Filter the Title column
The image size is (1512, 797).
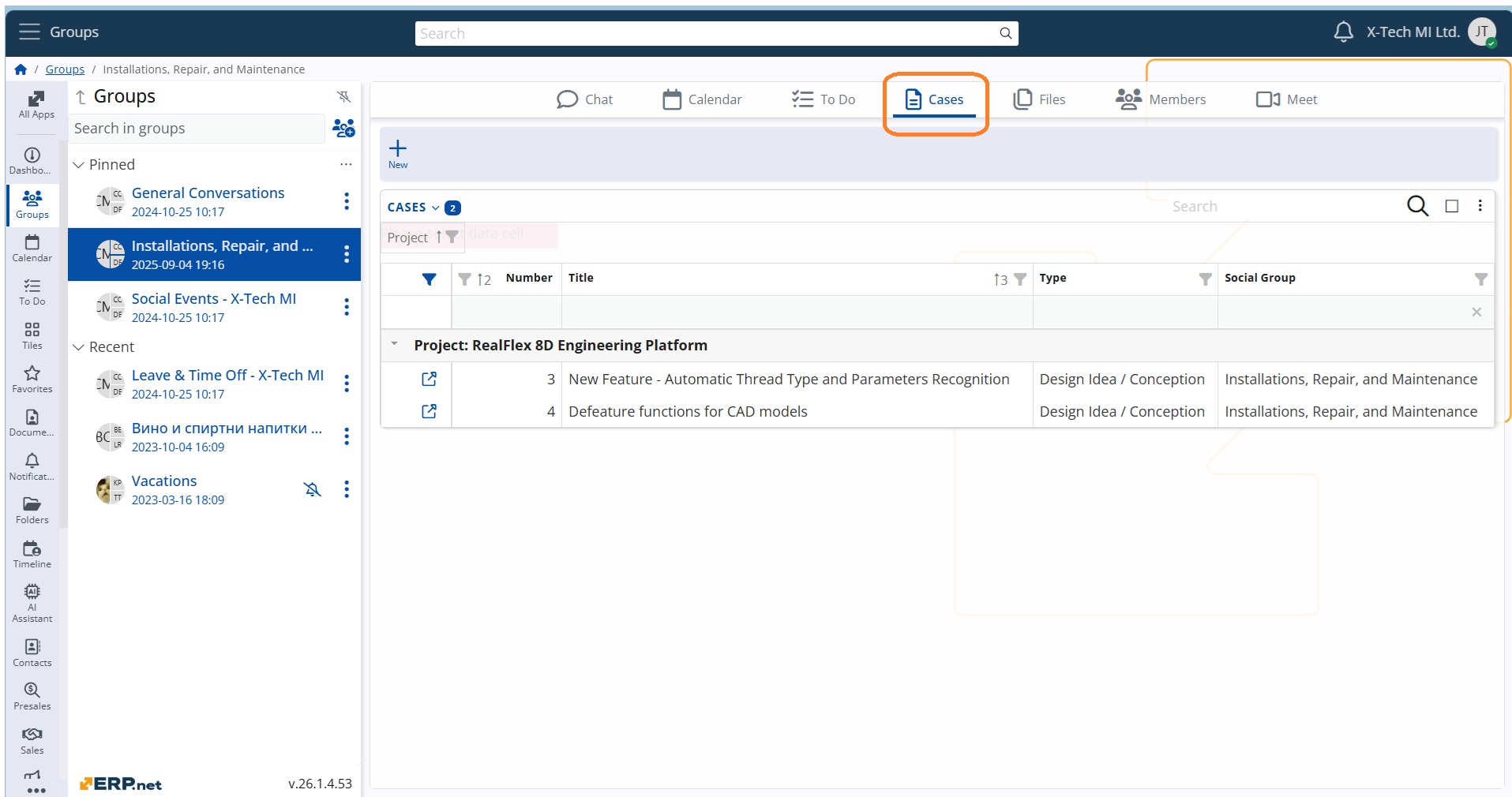coord(1020,279)
